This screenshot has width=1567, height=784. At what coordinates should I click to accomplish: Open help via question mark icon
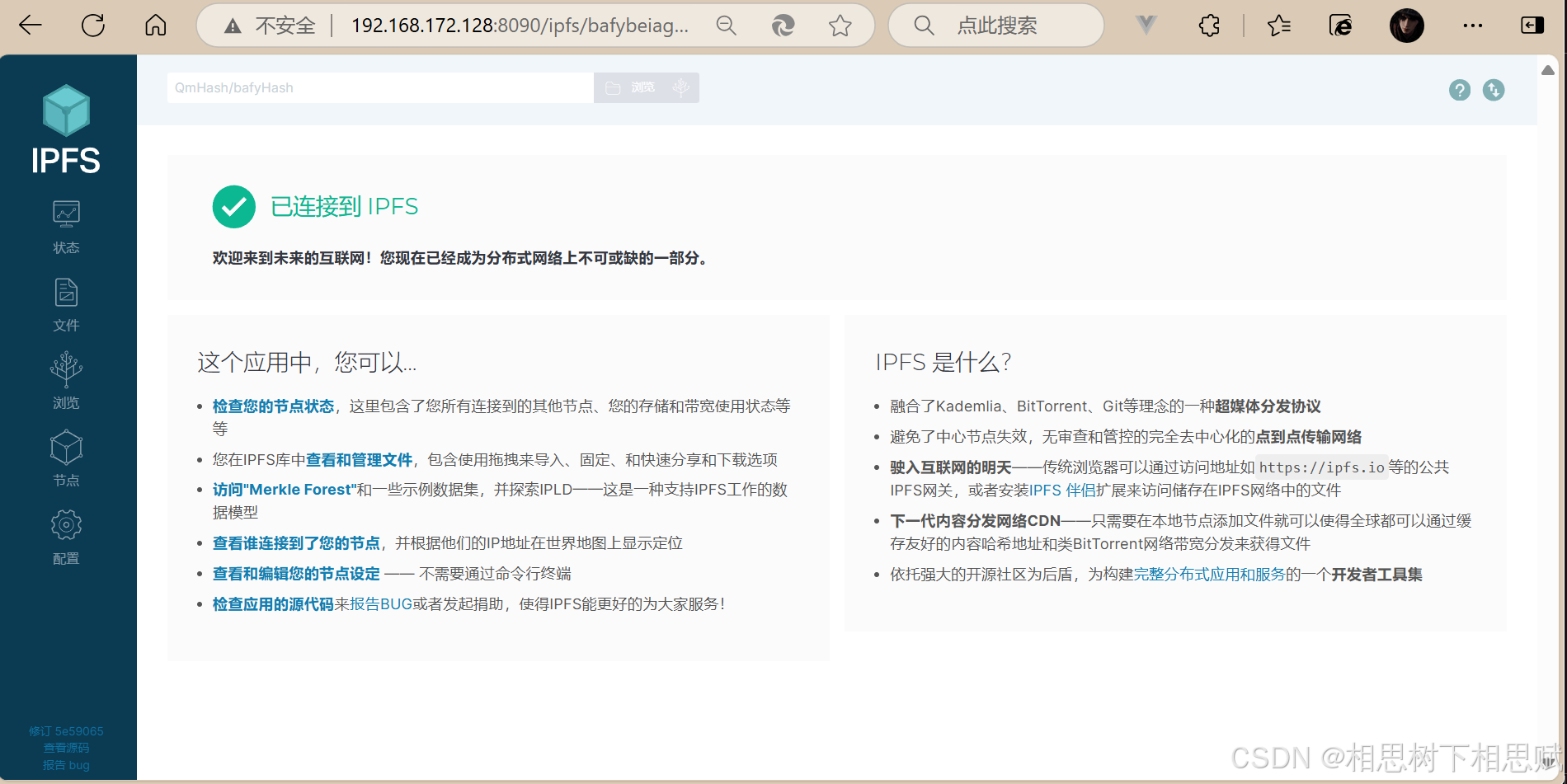1460,91
